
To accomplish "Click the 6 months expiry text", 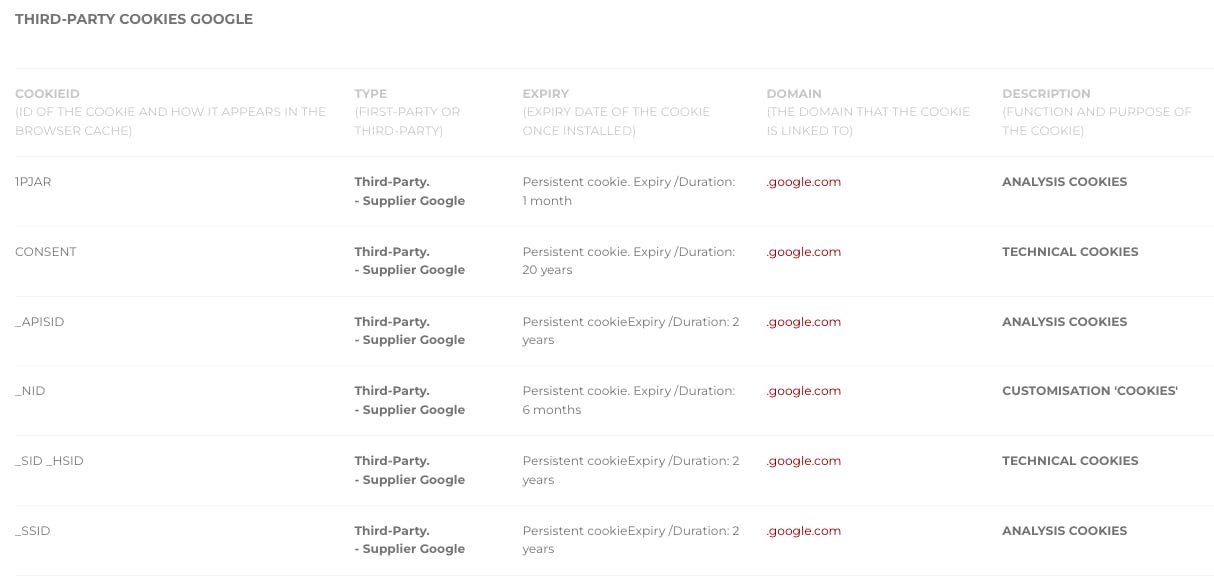I will (x=551, y=410).
